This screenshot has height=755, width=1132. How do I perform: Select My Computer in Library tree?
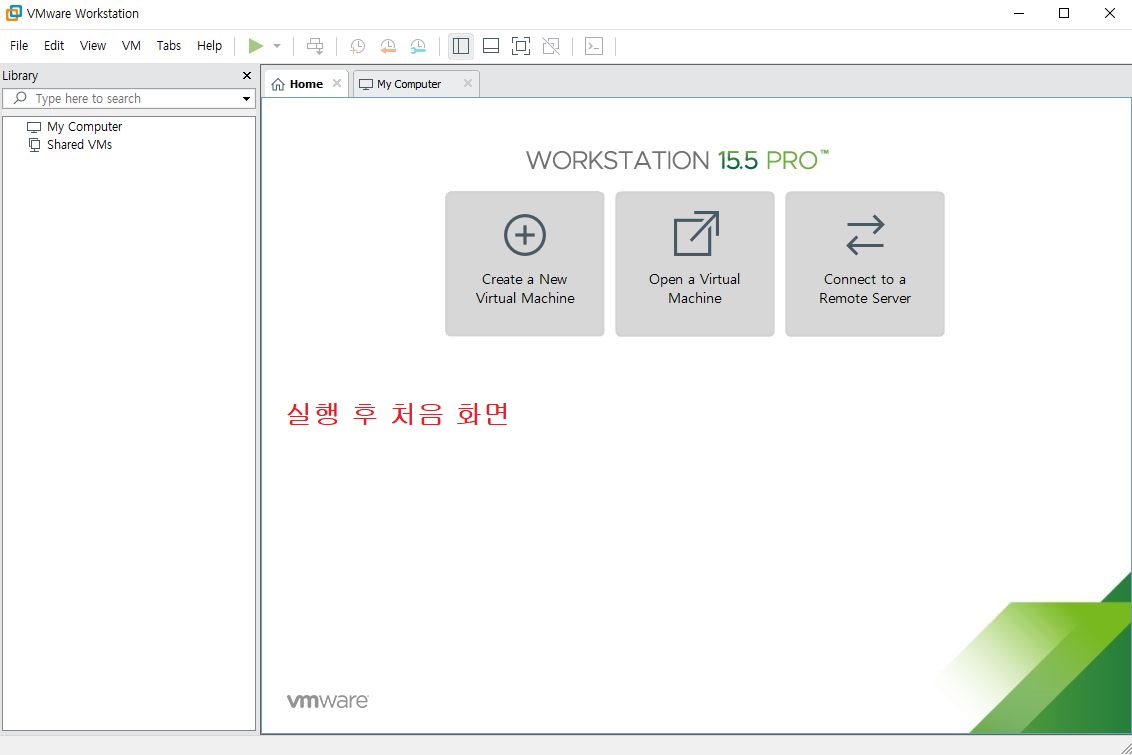84,126
